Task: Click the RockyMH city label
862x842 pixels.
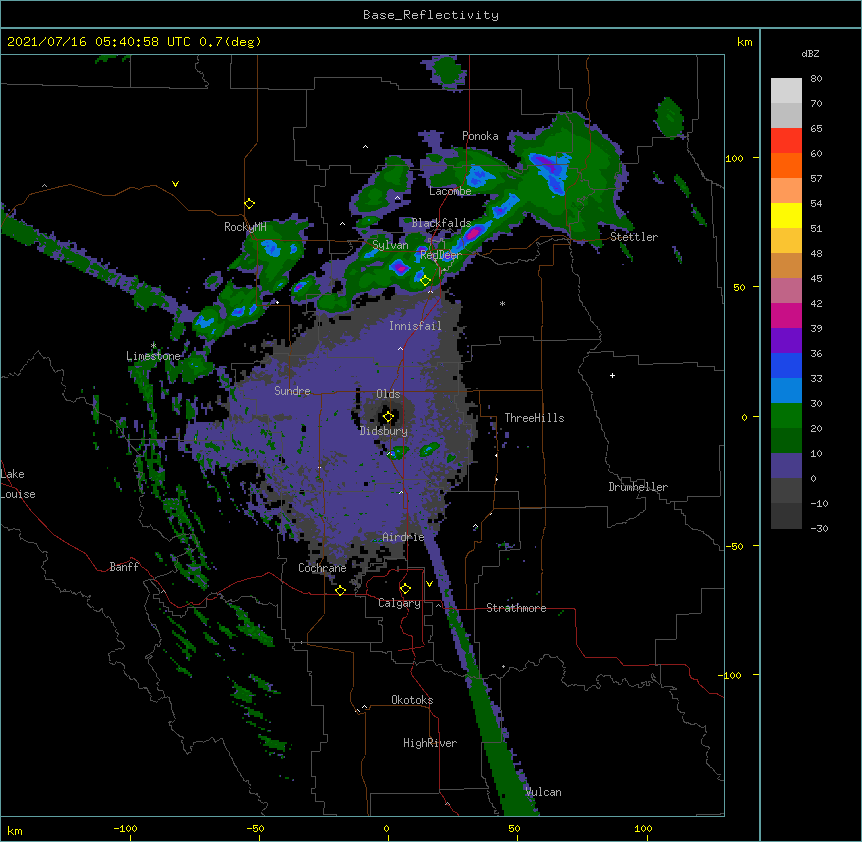Action: (x=245, y=227)
